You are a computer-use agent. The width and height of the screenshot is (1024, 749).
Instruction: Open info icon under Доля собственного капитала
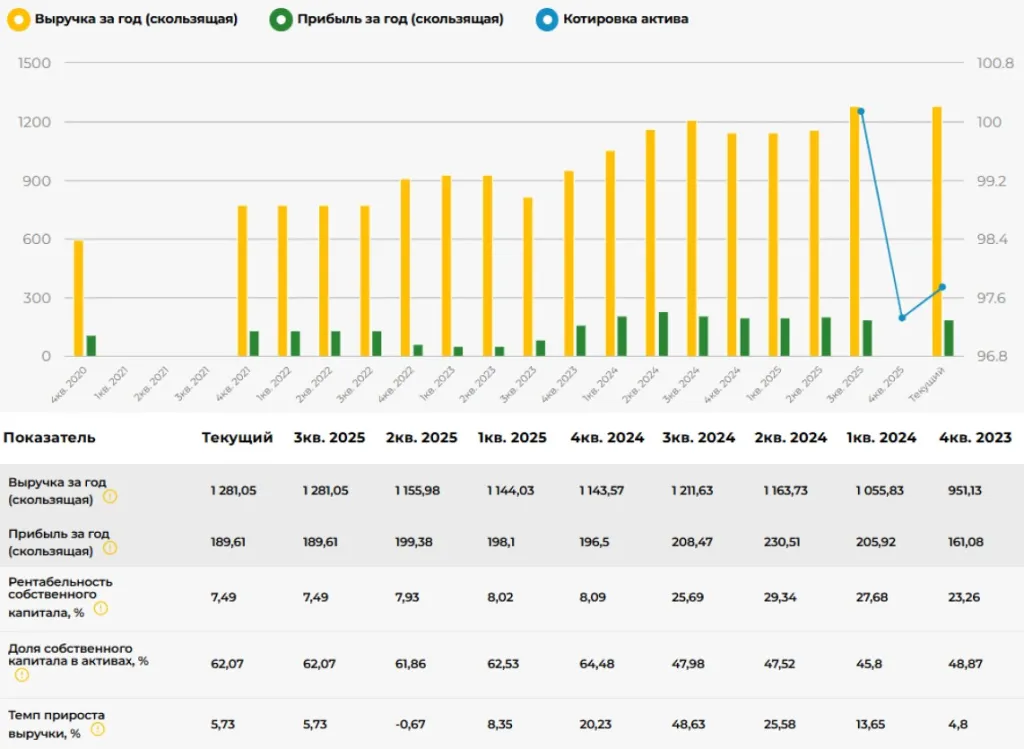click(22, 675)
